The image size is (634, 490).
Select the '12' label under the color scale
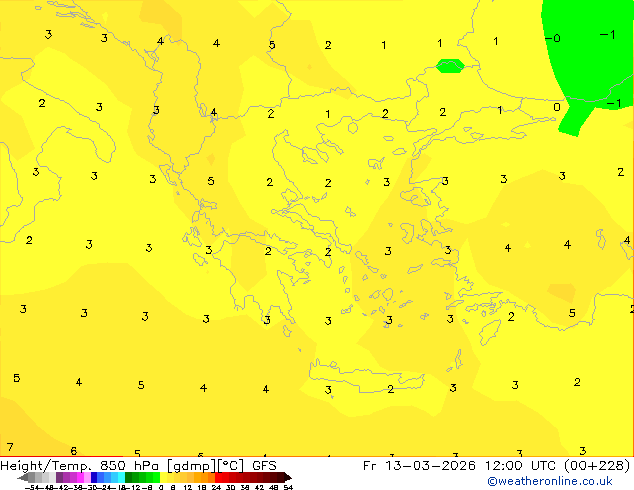(188, 487)
